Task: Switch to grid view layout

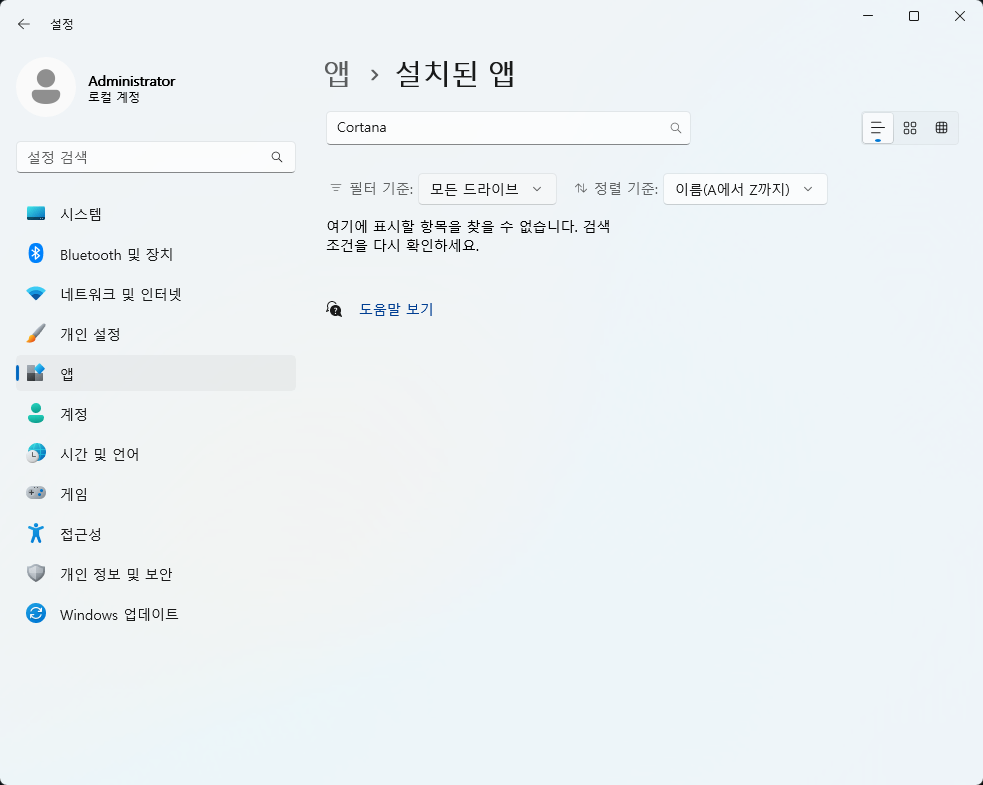Action: (x=910, y=128)
